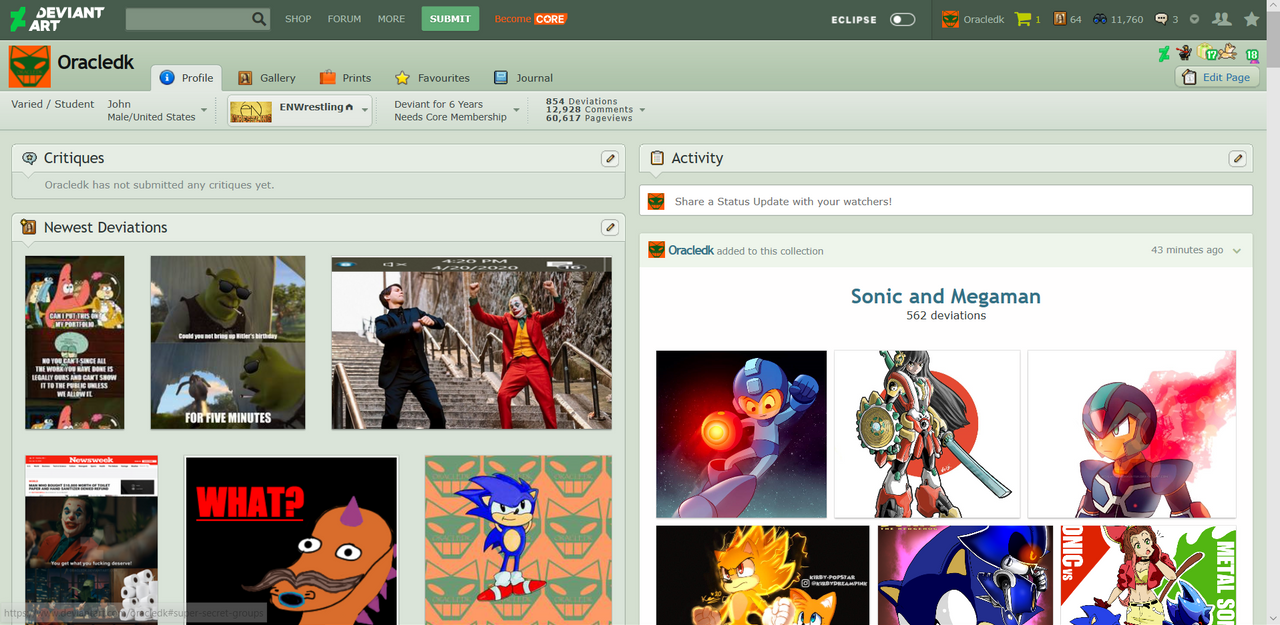
Task: Expand the round arrow menu in header
Action: (1194, 19)
